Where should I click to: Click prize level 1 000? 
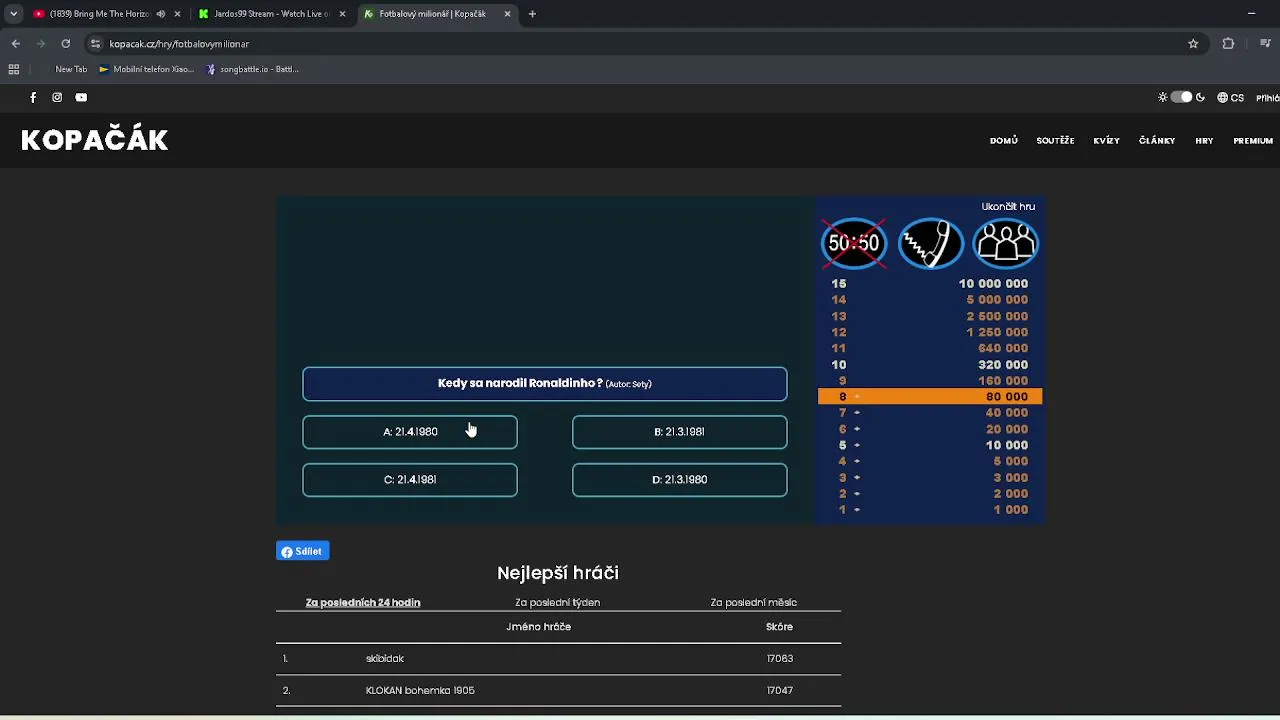click(x=930, y=510)
